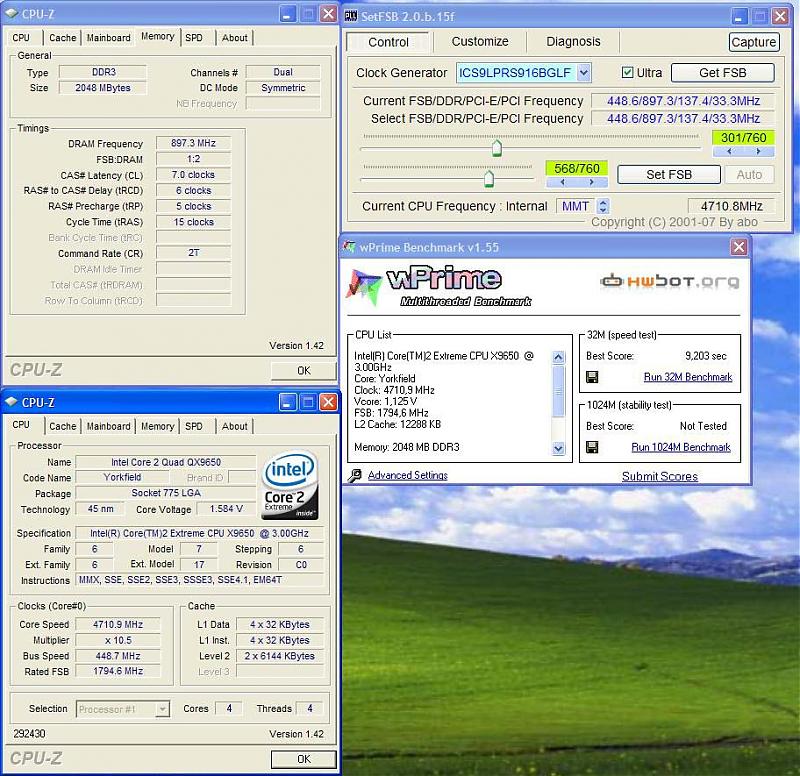The width and height of the screenshot is (800, 776).
Task: Click the Submit Scores link
Action: (x=659, y=476)
